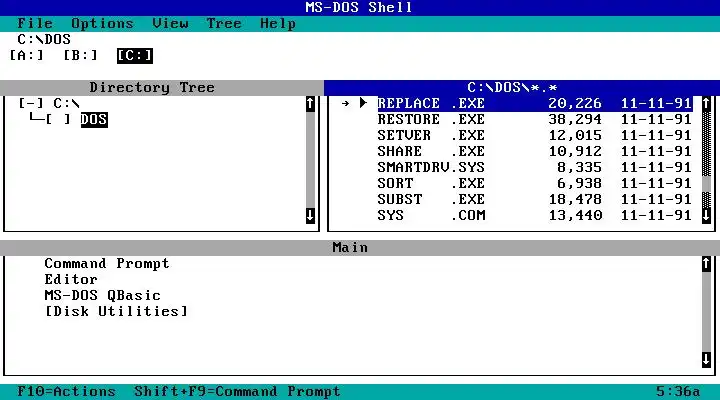Open the File menu
Viewport: 720px width, 400px height.
(x=35, y=23)
